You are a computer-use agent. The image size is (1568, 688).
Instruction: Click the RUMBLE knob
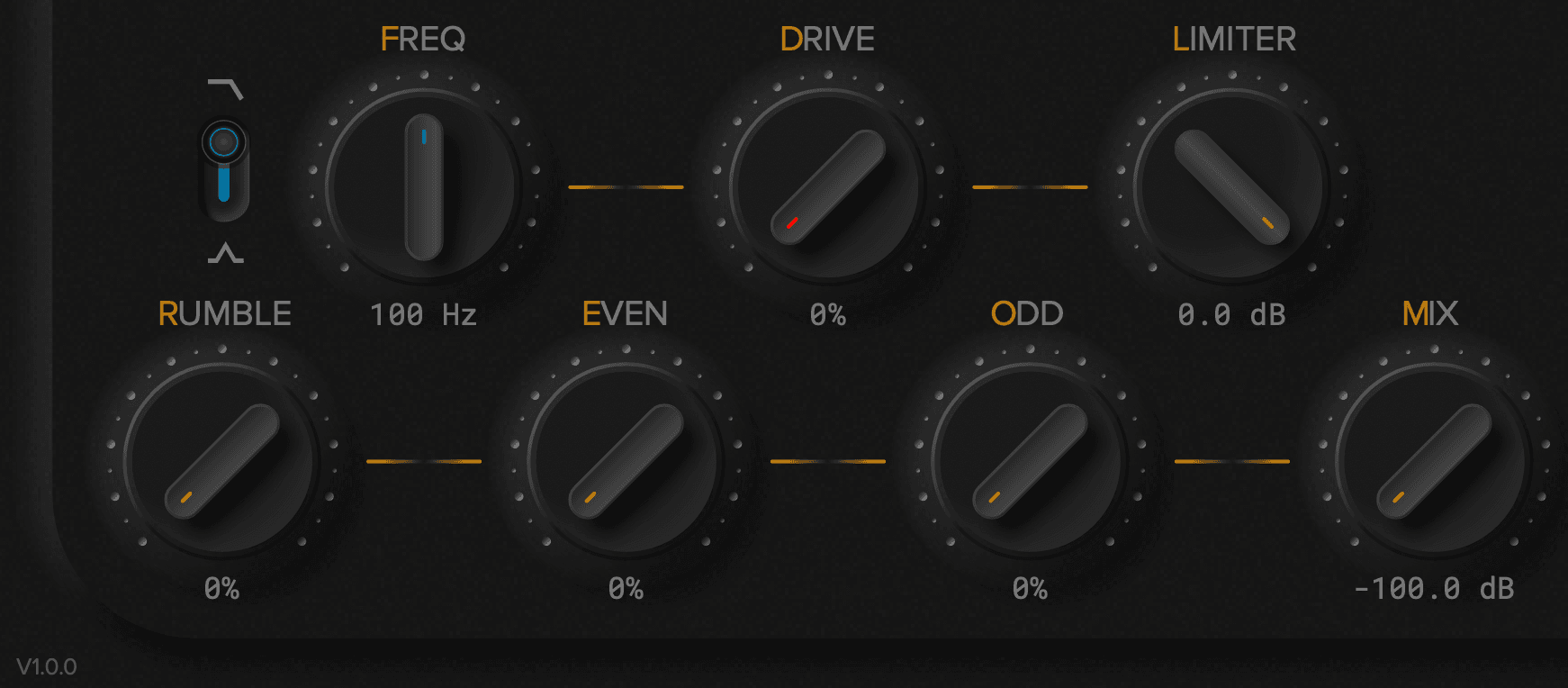(221, 461)
